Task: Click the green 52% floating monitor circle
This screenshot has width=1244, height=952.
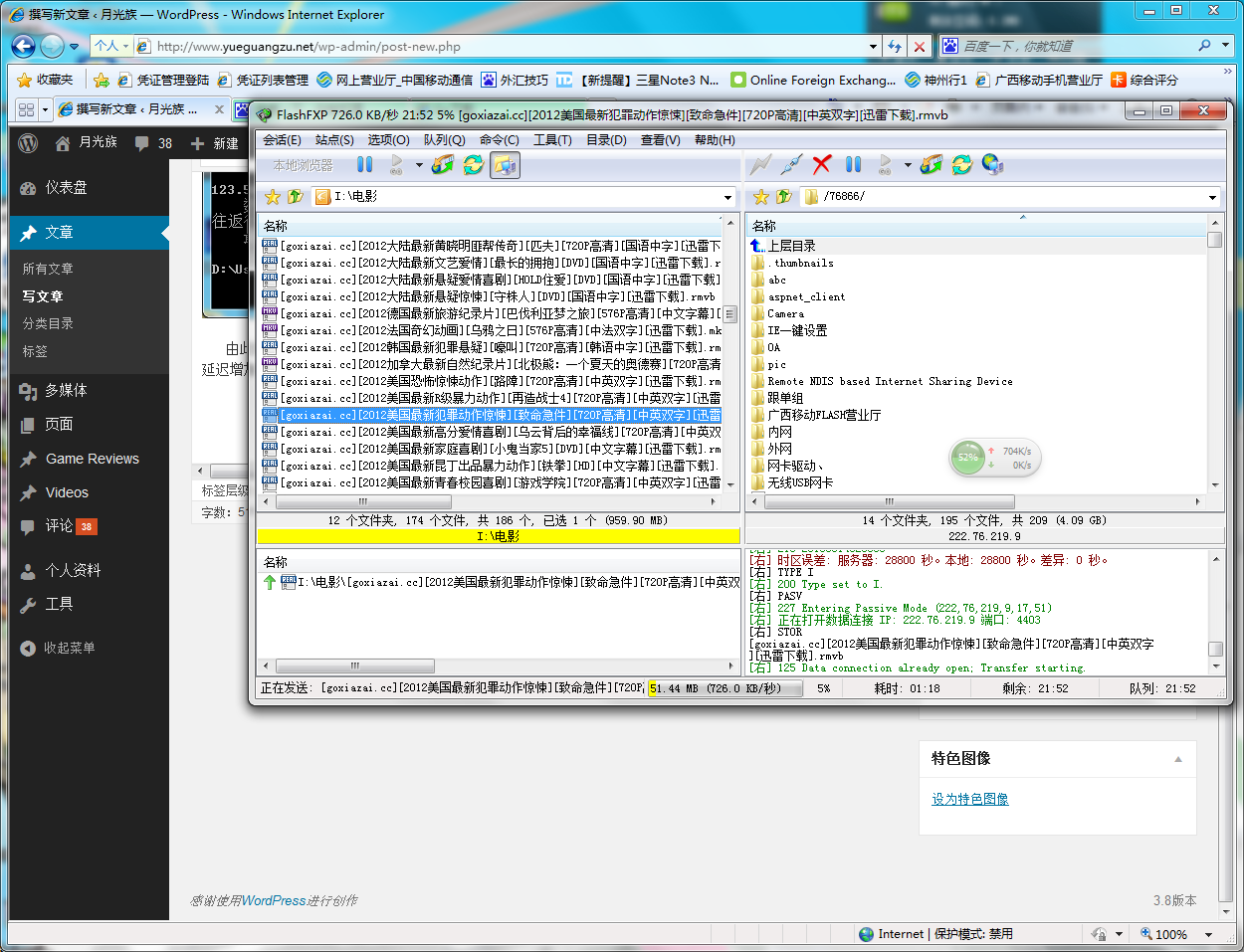Action: (x=967, y=458)
